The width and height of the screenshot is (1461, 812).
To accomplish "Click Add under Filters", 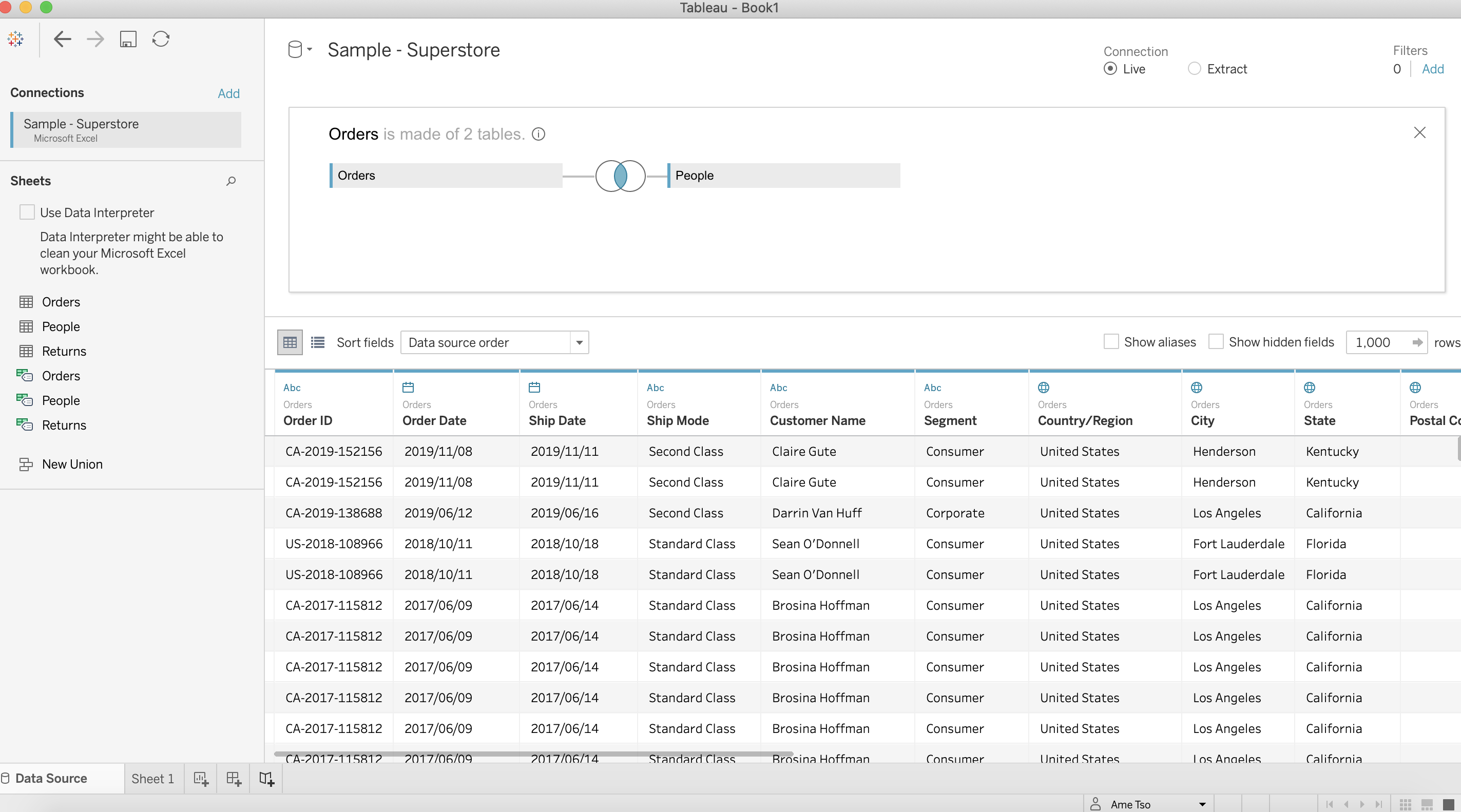I will tap(1433, 69).
